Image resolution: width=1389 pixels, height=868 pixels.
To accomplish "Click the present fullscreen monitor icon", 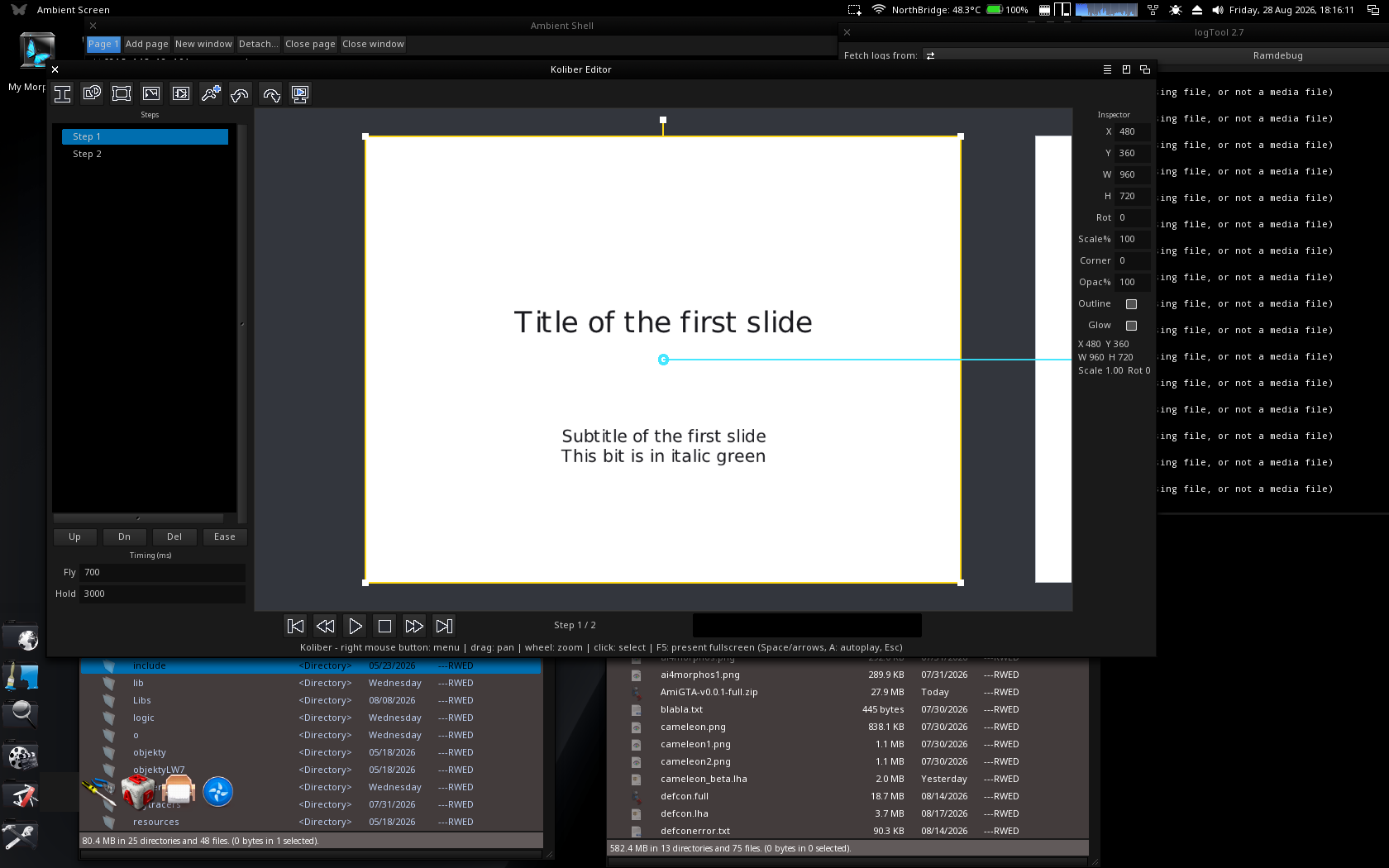I will tap(300, 94).
